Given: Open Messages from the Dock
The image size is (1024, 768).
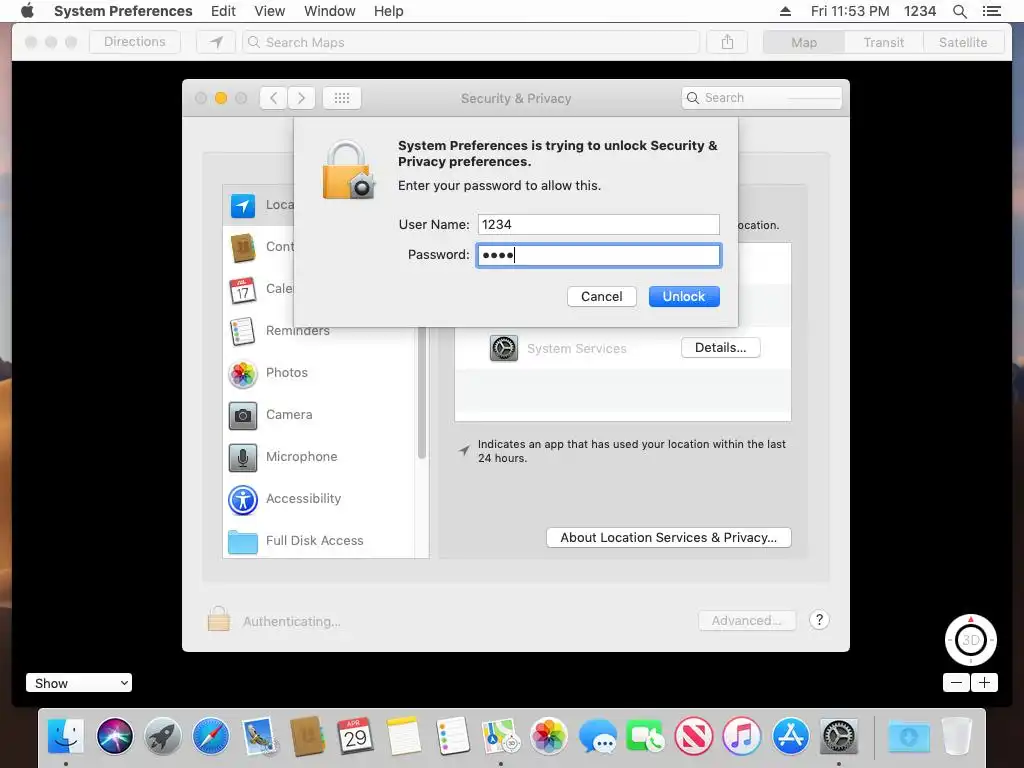Looking at the screenshot, I should coord(597,736).
